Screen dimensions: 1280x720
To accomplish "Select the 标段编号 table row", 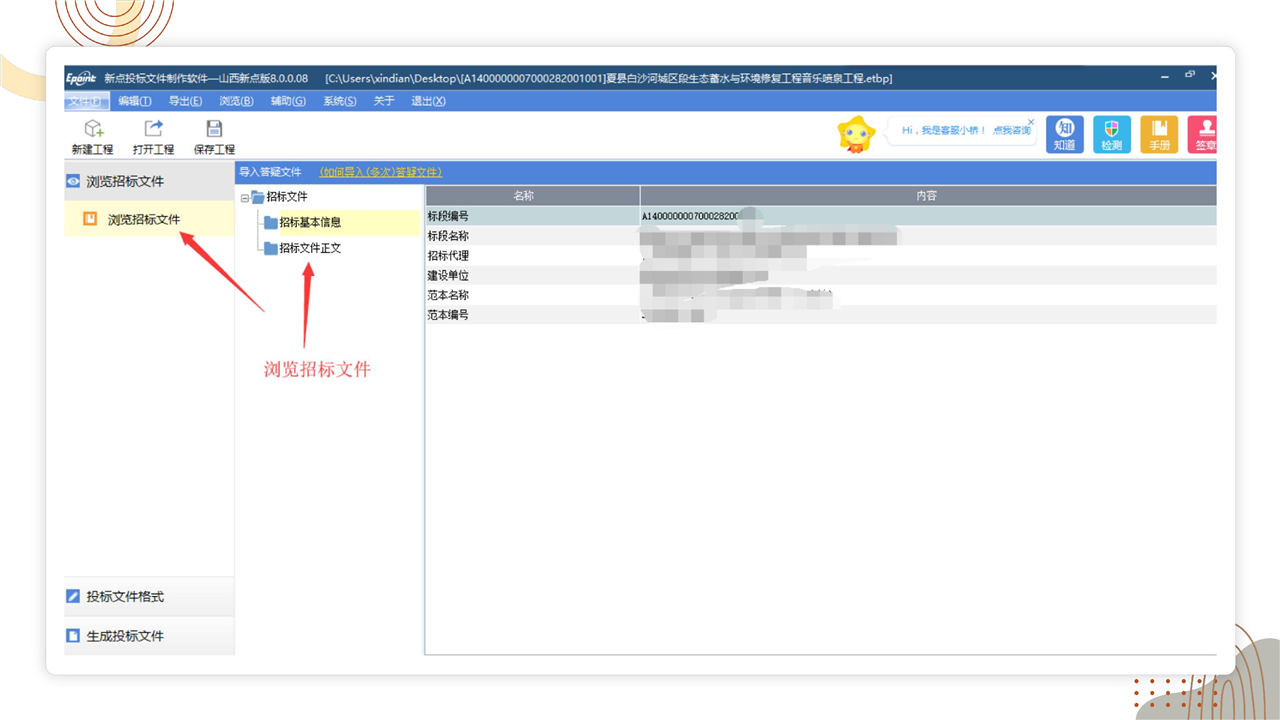I will pyautogui.click(x=532, y=216).
